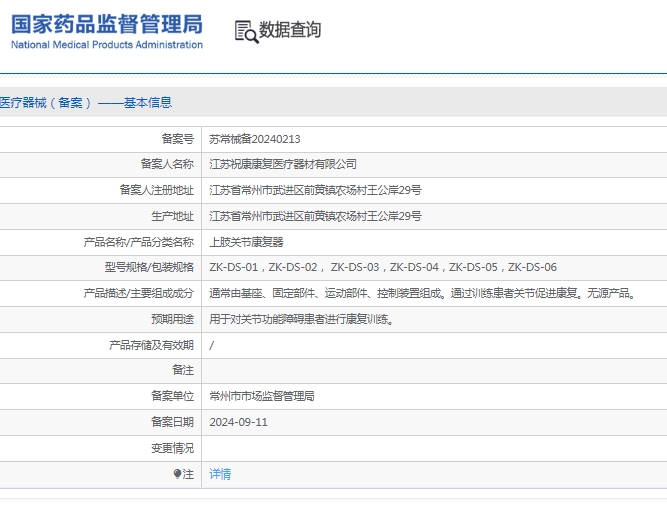Viewport: 667px width, 508px height.
Task: Click the slash value for 产品存储及有效期
Action: pos(211,345)
